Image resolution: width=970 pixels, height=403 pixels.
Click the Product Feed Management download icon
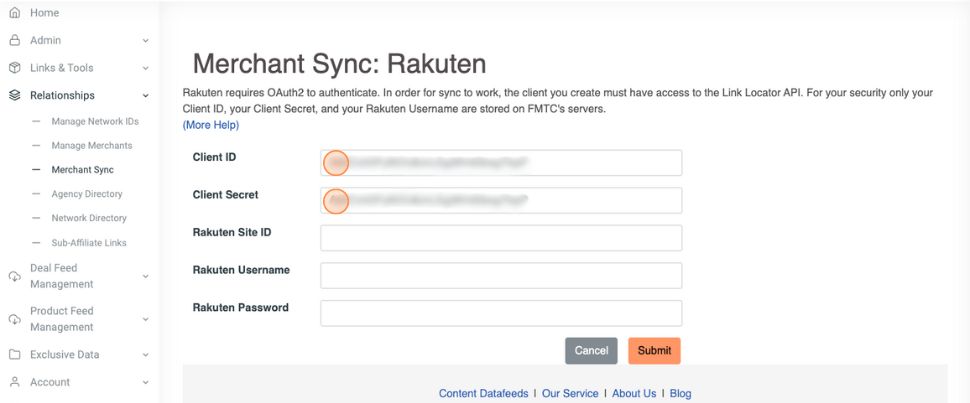point(14,319)
